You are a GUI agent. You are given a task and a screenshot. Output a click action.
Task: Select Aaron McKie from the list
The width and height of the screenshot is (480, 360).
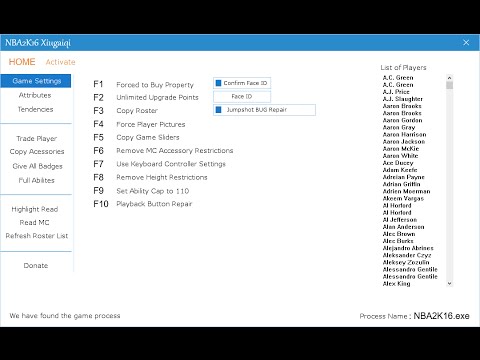(401, 149)
